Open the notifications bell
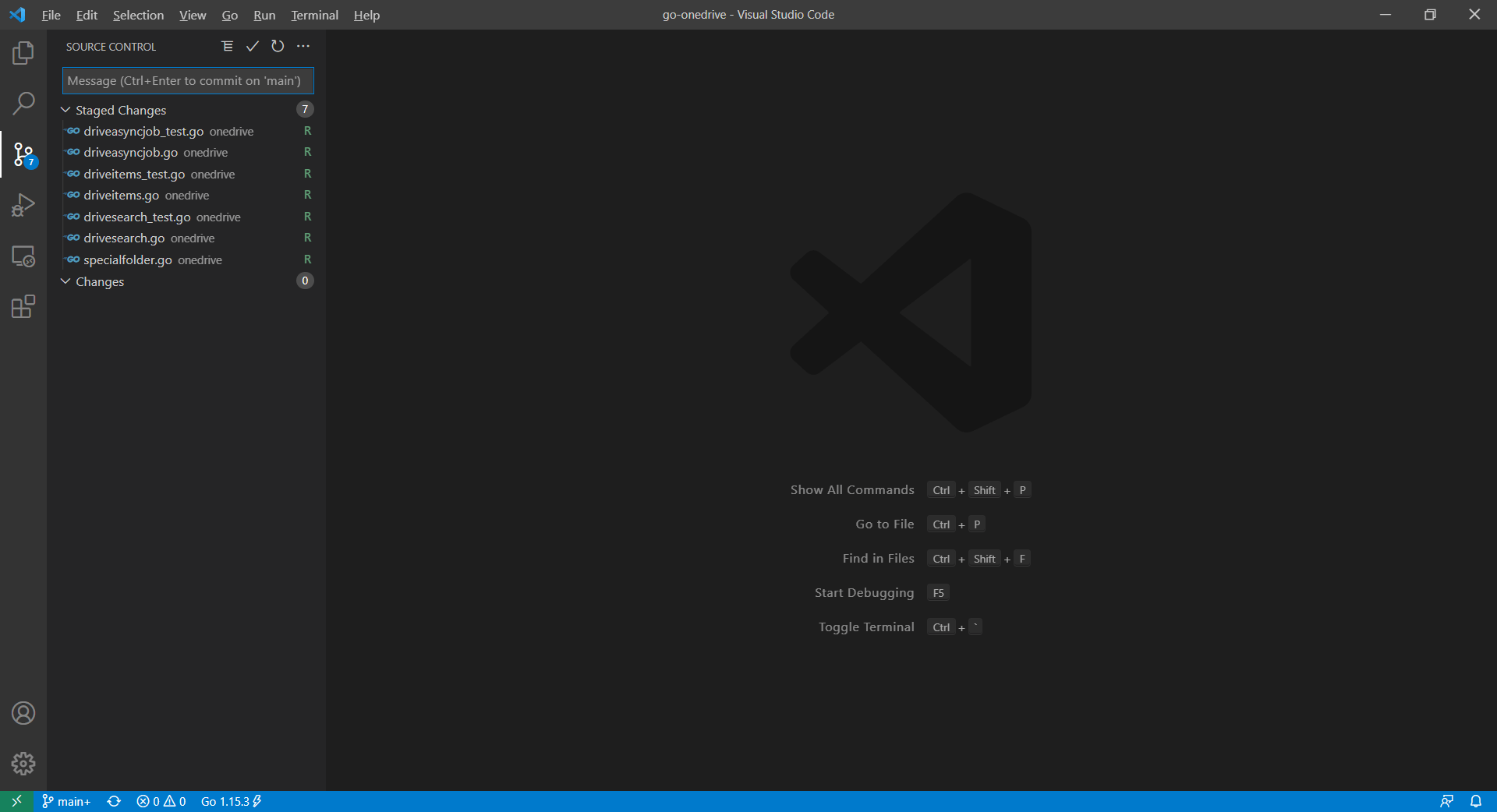Image resolution: width=1497 pixels, height=812 pixels. point(1477,801)
